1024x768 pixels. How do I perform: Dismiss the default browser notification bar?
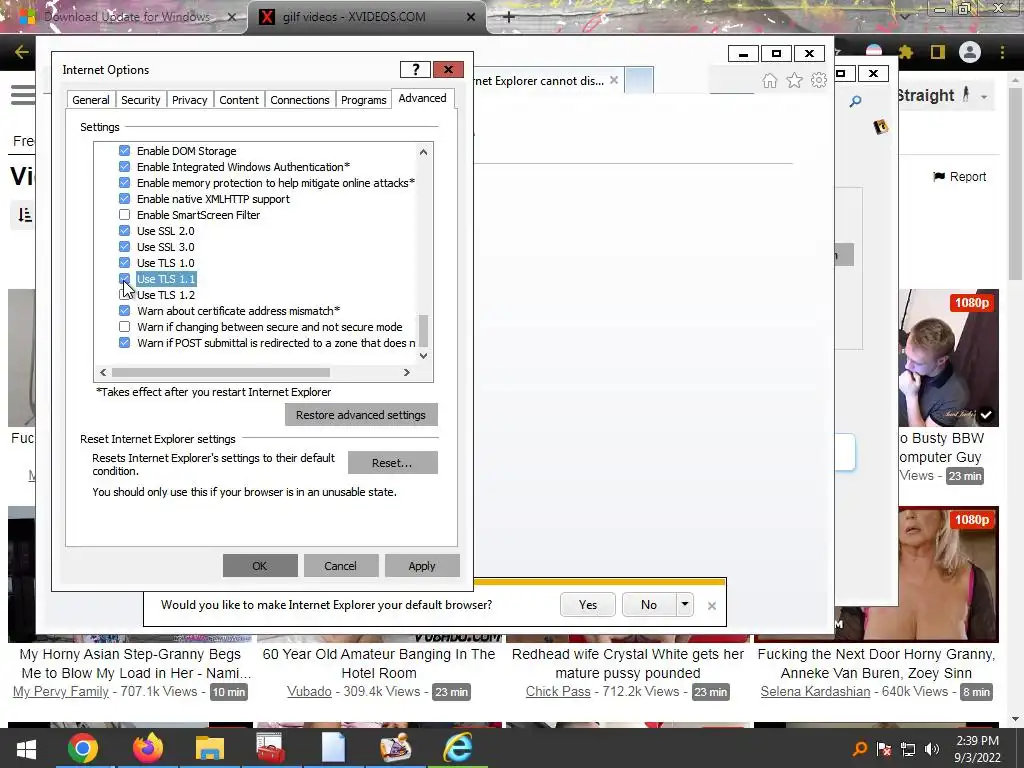click(712, 605)
